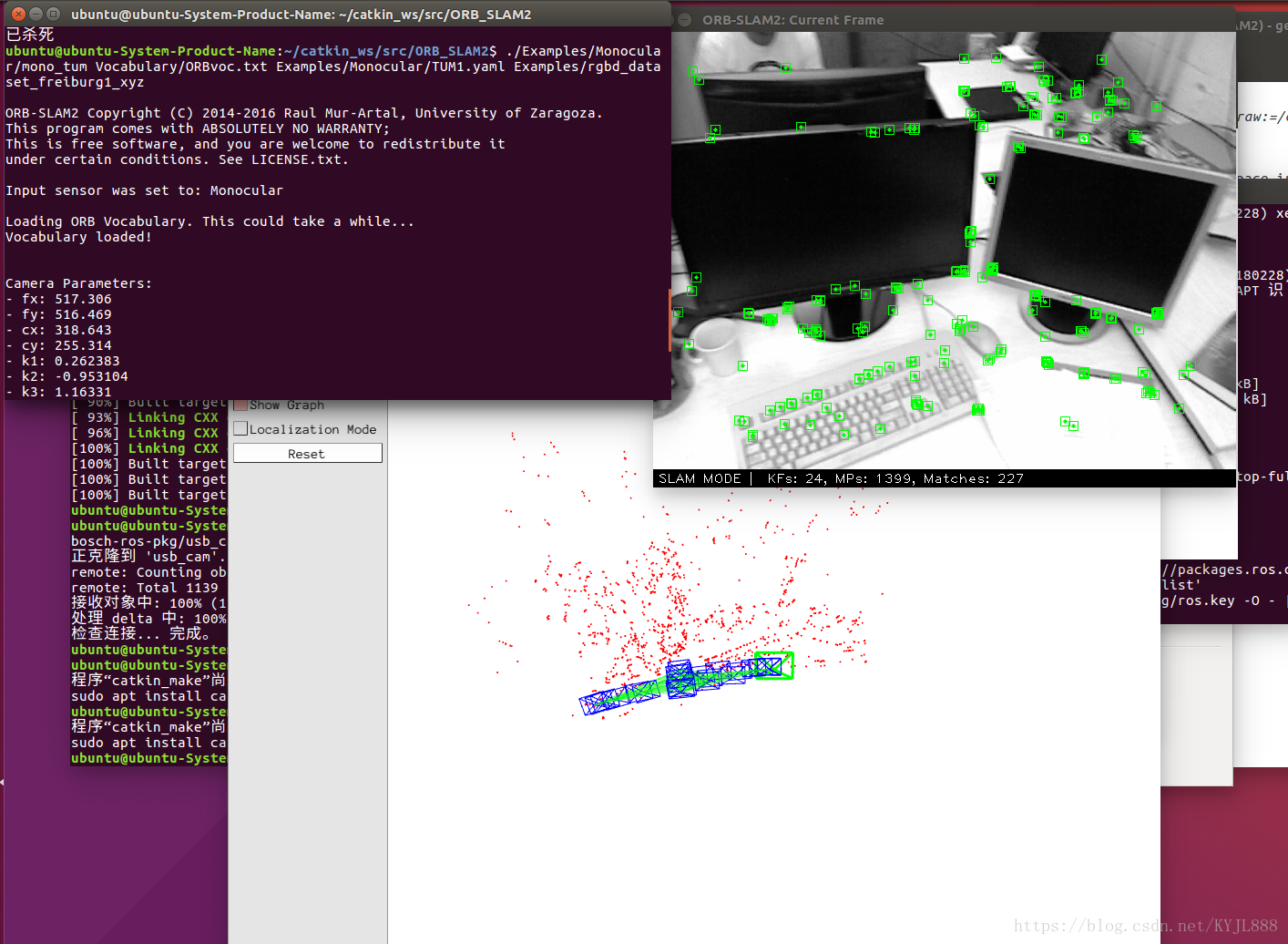Click '//packages.ros.' text in right terminal
1288x944 pixels.
(x=1223, y=569)
